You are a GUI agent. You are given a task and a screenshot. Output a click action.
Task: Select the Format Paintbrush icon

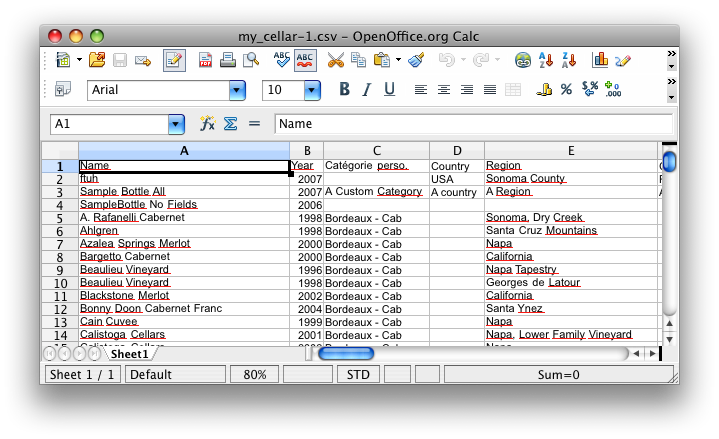tap(416, 60)
